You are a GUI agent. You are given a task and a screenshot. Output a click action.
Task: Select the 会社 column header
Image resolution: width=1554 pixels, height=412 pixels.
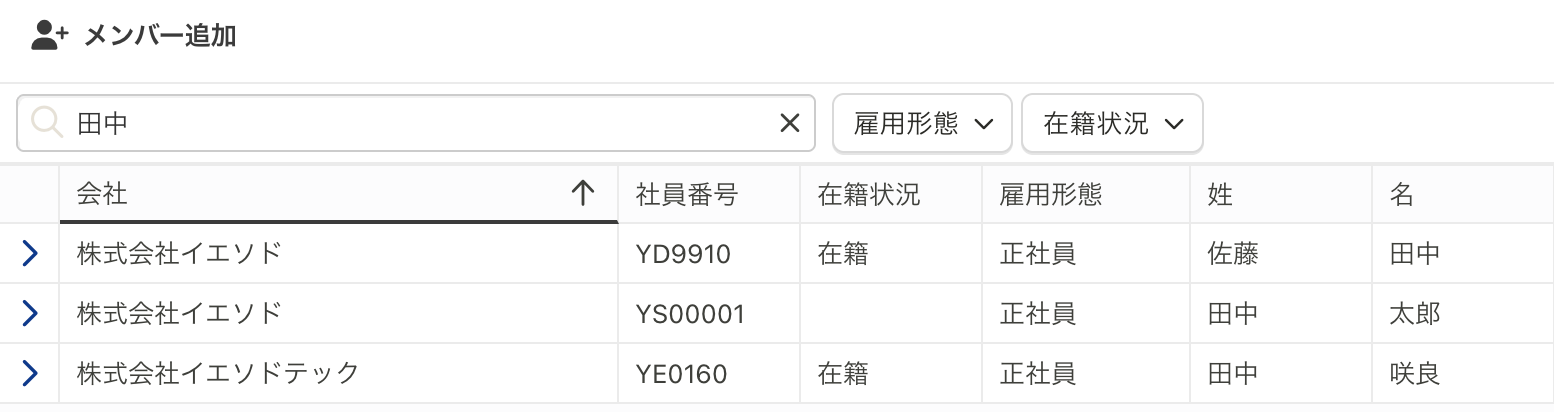(339, 194)
